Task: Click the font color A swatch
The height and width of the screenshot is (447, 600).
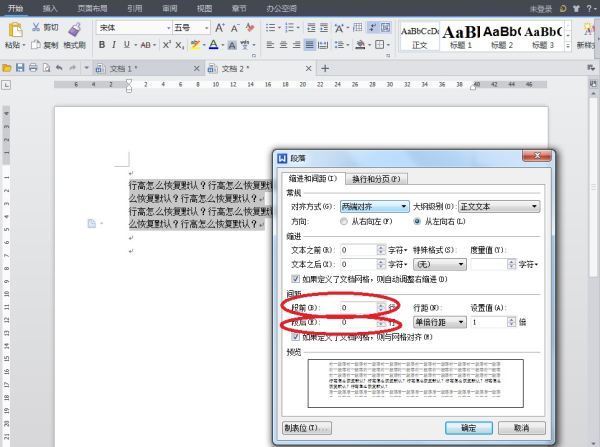Action: pyautogui.click(x=214, y=45)
